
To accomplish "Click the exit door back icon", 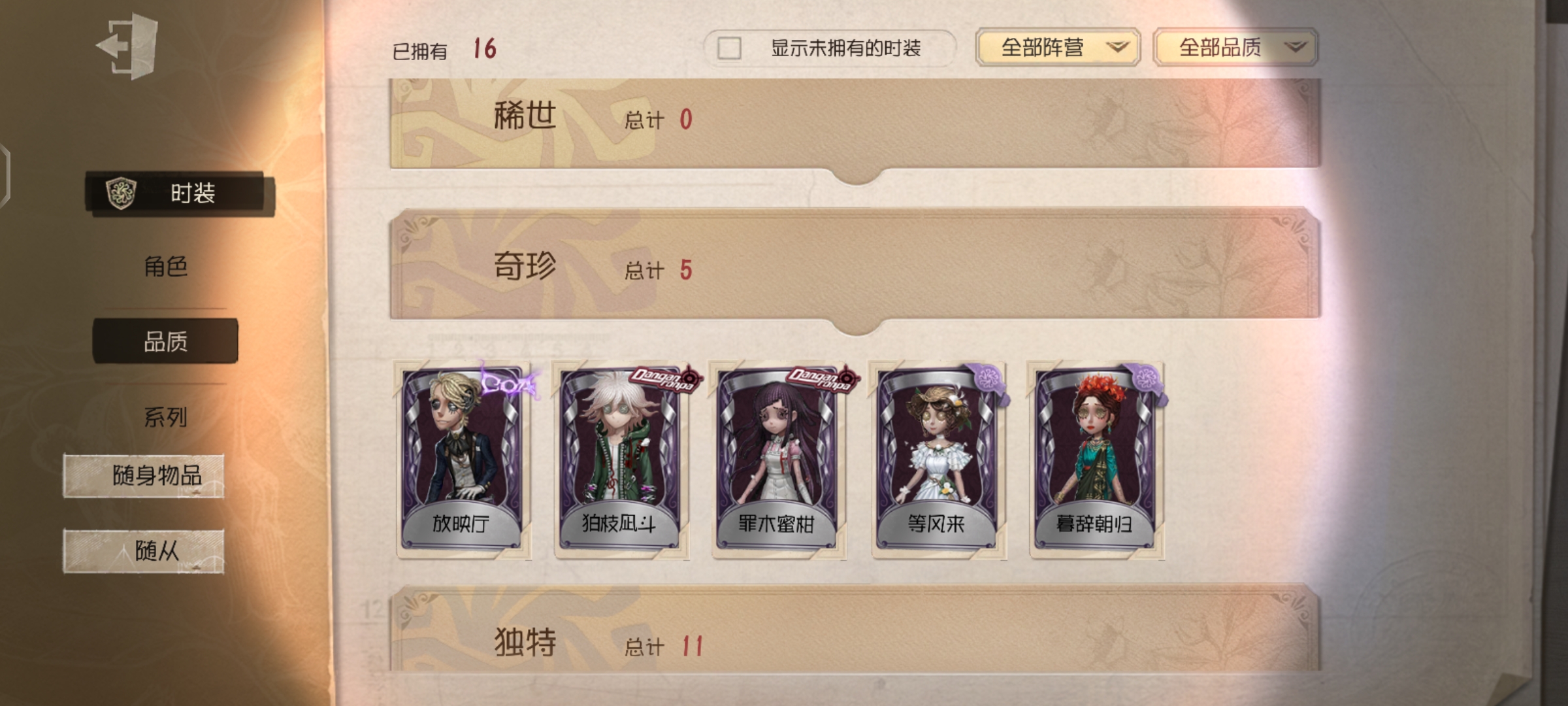I will coord(128,46).
